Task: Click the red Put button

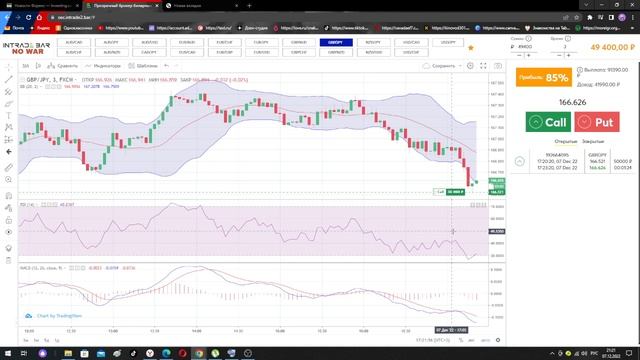Action: pos(597,122)
